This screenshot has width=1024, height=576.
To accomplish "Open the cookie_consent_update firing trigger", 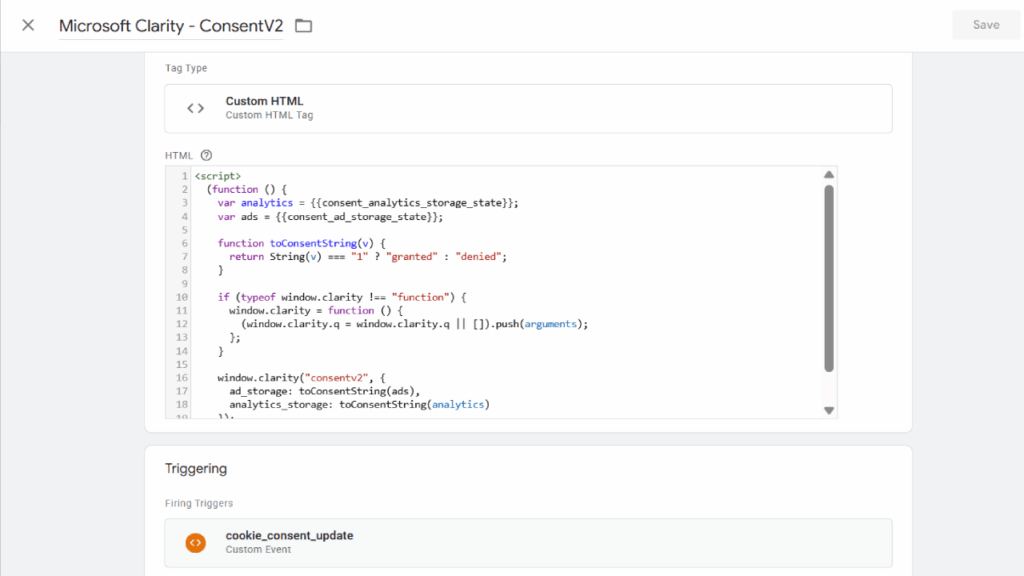I will 528,543.
